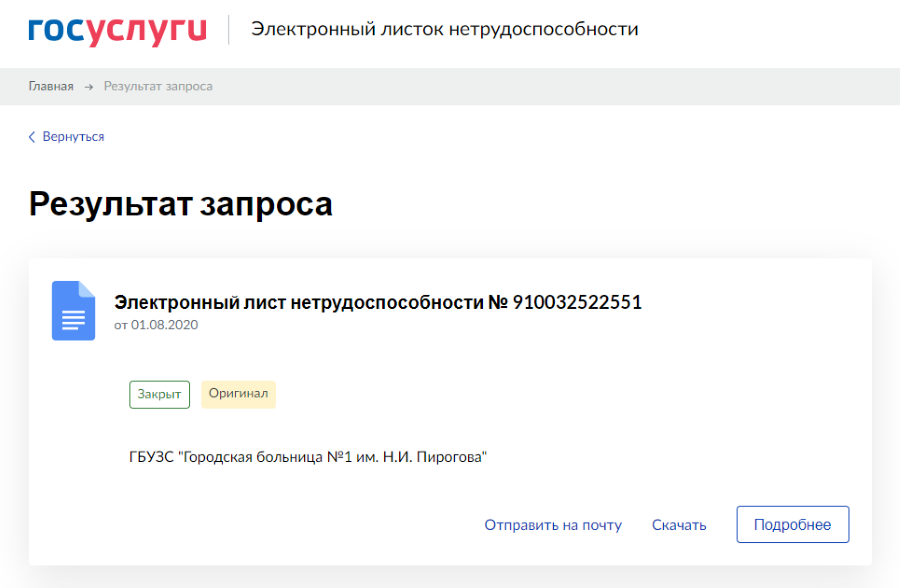Select the Госуслуги logo
Image resolution: width=900 pixels, height=588 pixels.
pyautogui.click(x=118, y=30)
